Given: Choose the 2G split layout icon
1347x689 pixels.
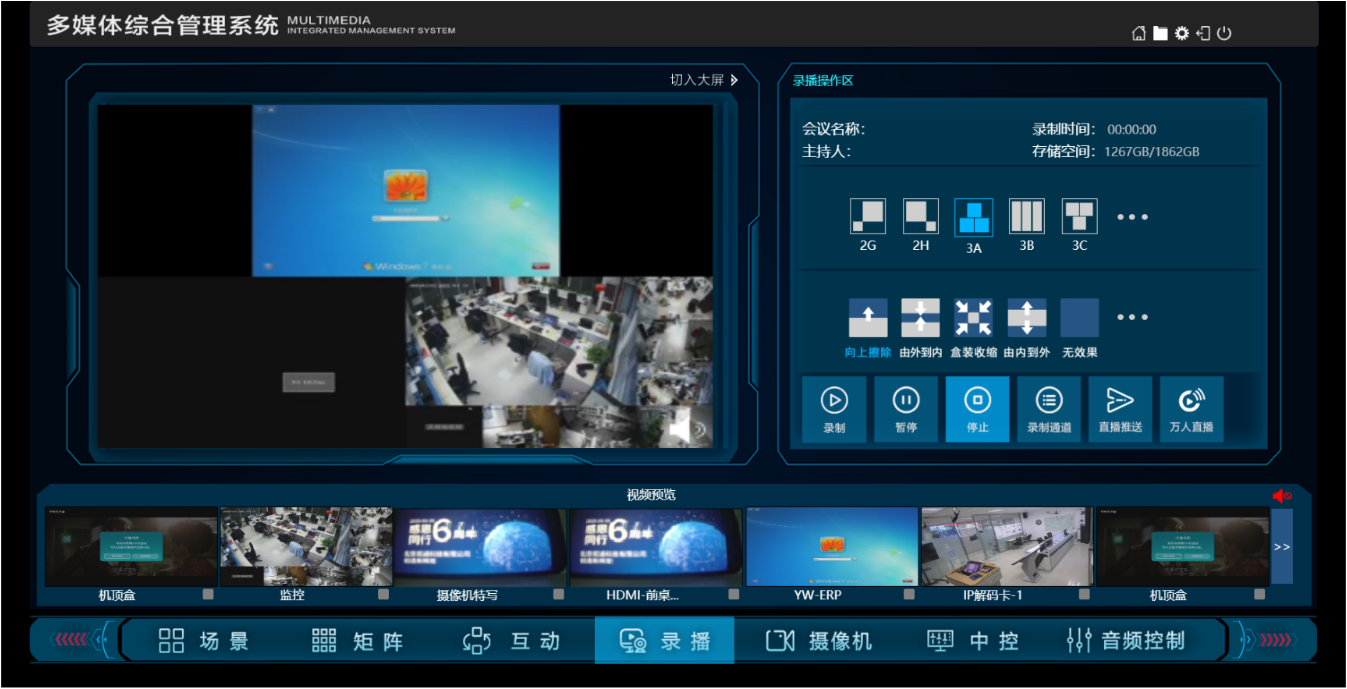Looking at the screenshot, I should (x=867, y=217).
